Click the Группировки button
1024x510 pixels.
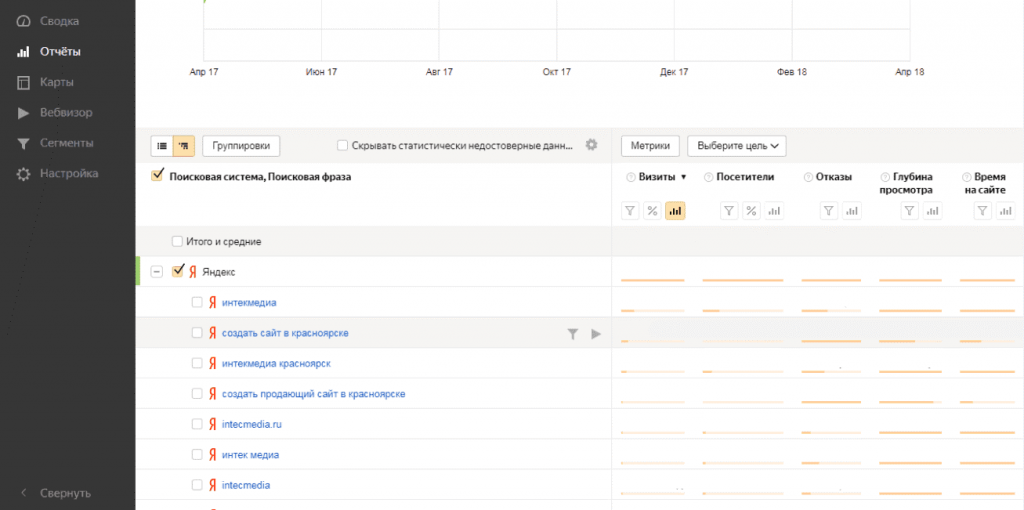pyautogui.click(x=241, y=146)
